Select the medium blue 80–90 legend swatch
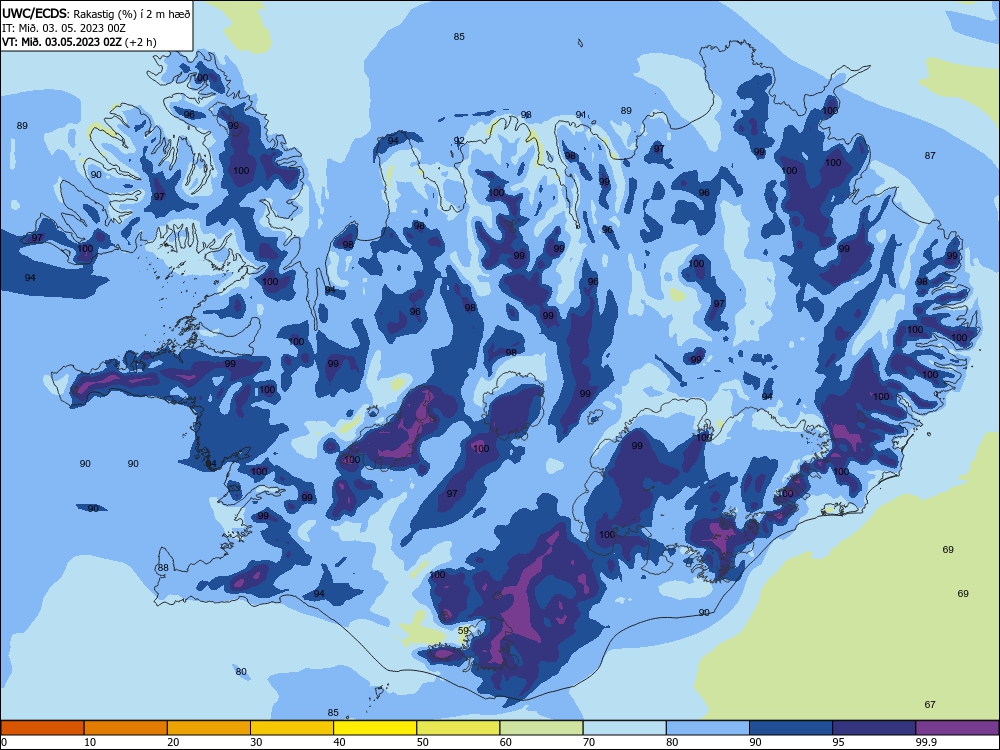The image size is (1000, 750). [x=708, y=728]
